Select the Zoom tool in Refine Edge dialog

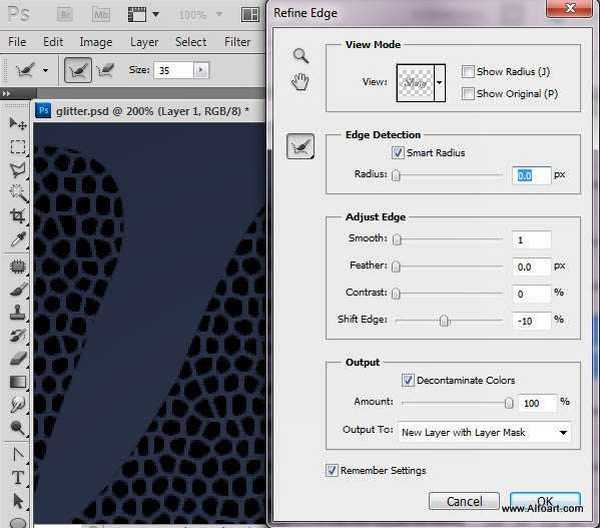[300, 57]
